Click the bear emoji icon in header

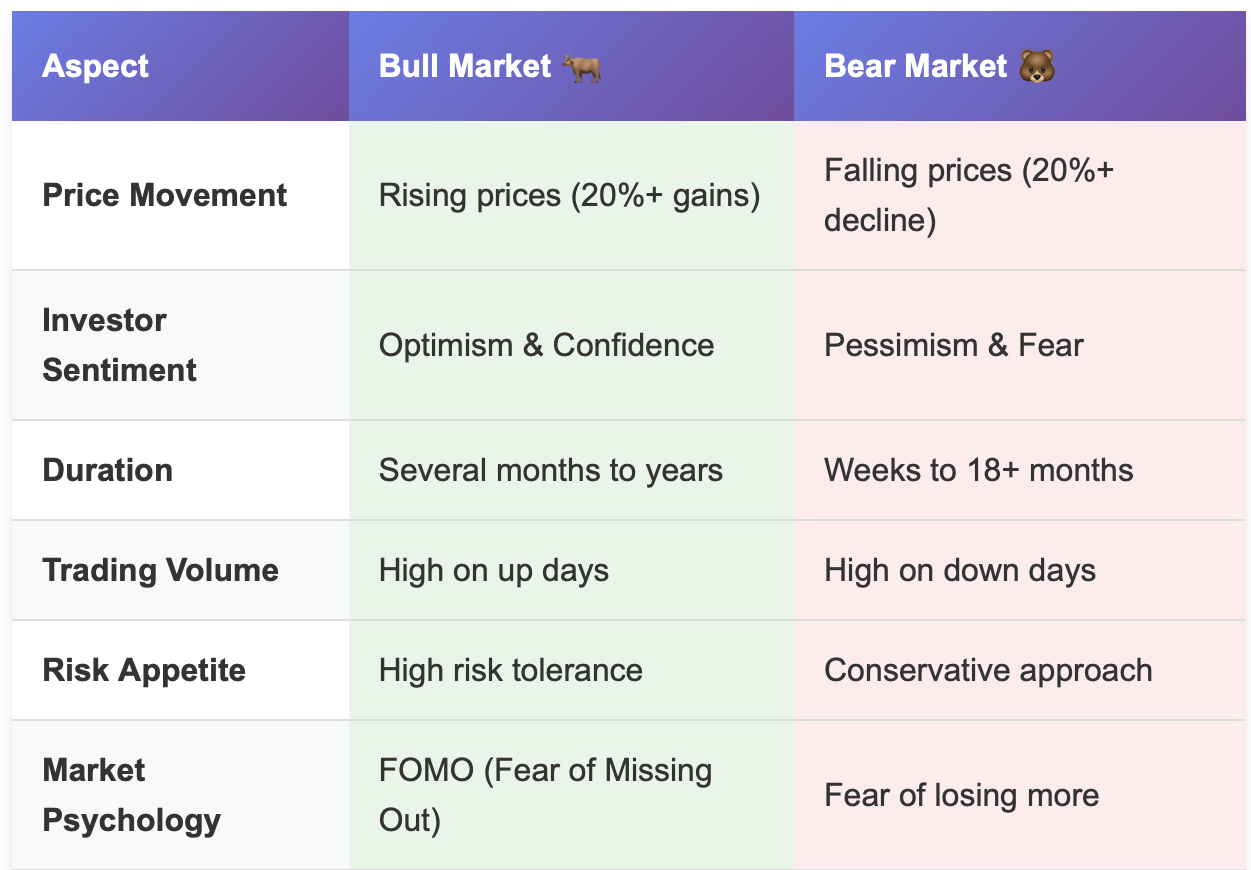[x=1036, y=67]
